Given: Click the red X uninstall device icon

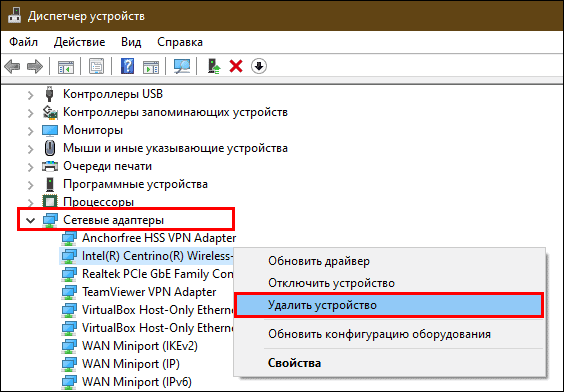Looking at the screenshot, I should (x=236, y=66).
